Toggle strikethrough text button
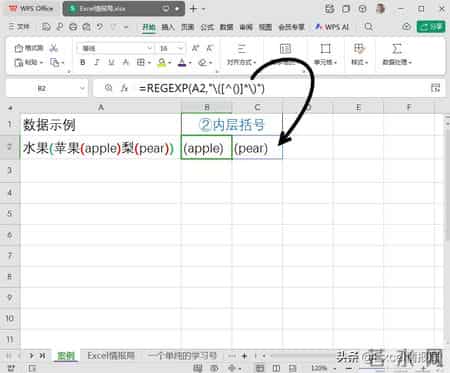 [x=126, y=62]
